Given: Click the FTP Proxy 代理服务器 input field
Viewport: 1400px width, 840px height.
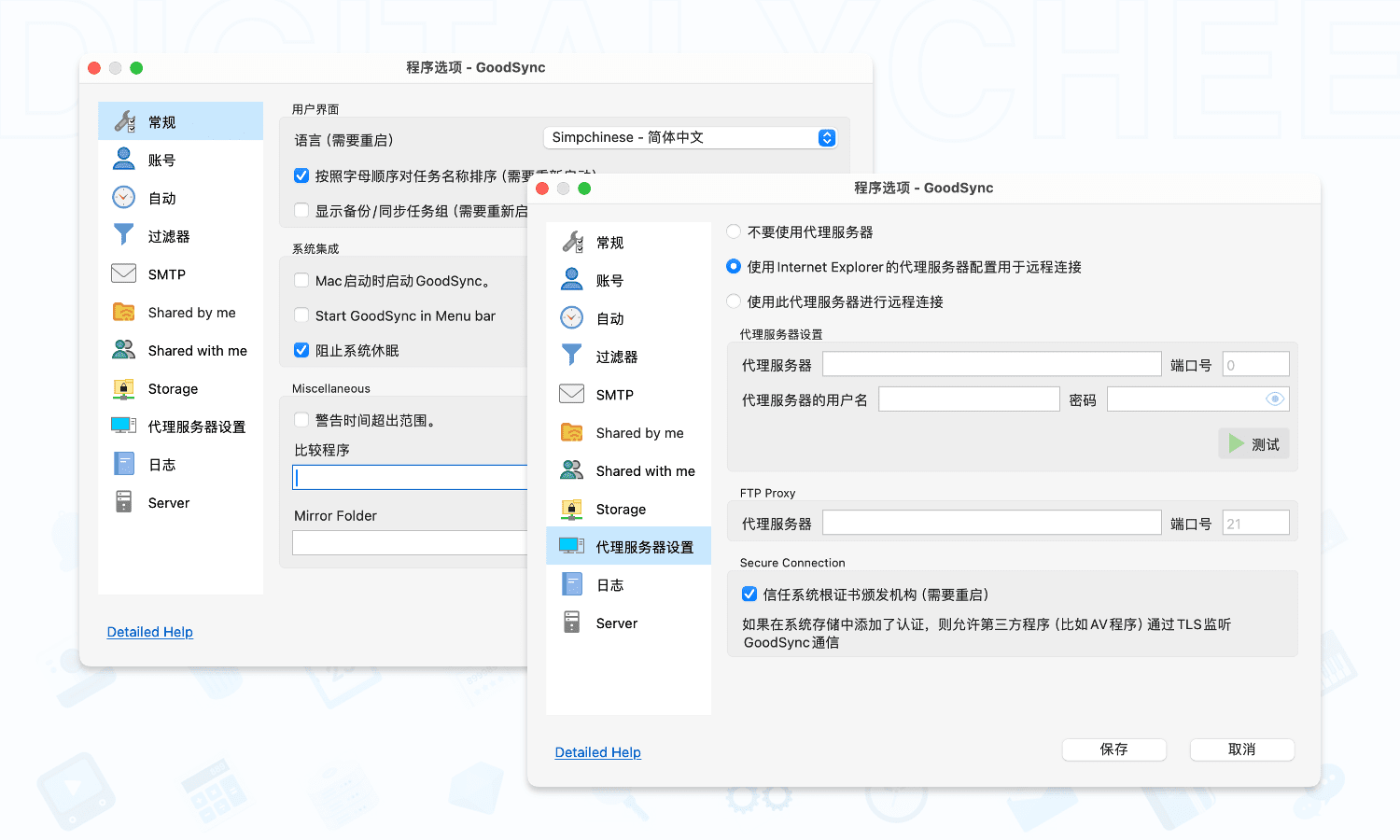Looking at the screenshot, I should coord(991,524).
